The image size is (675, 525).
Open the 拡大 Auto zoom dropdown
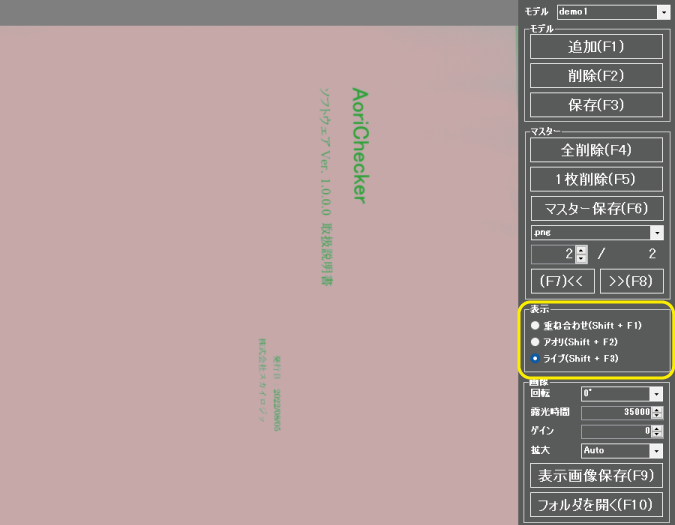(656, 451)
